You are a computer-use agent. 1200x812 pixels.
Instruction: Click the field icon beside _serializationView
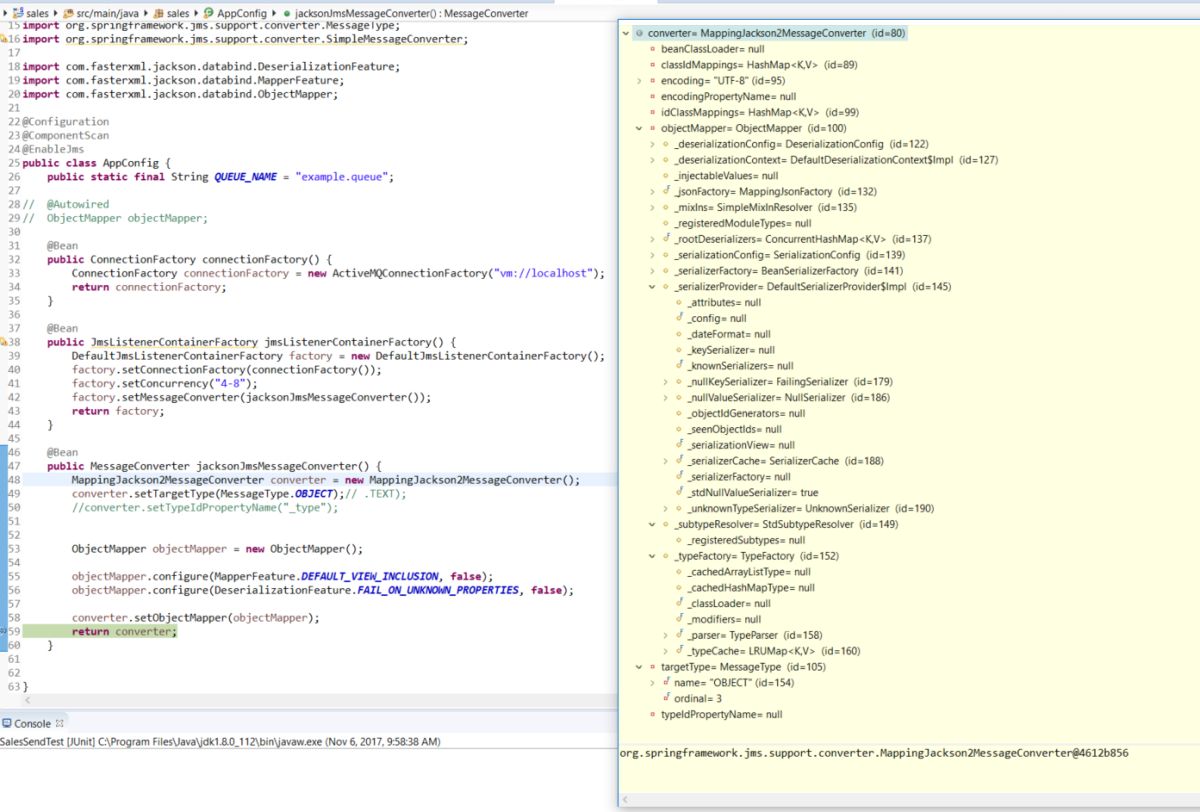click(x=679, y=445)
